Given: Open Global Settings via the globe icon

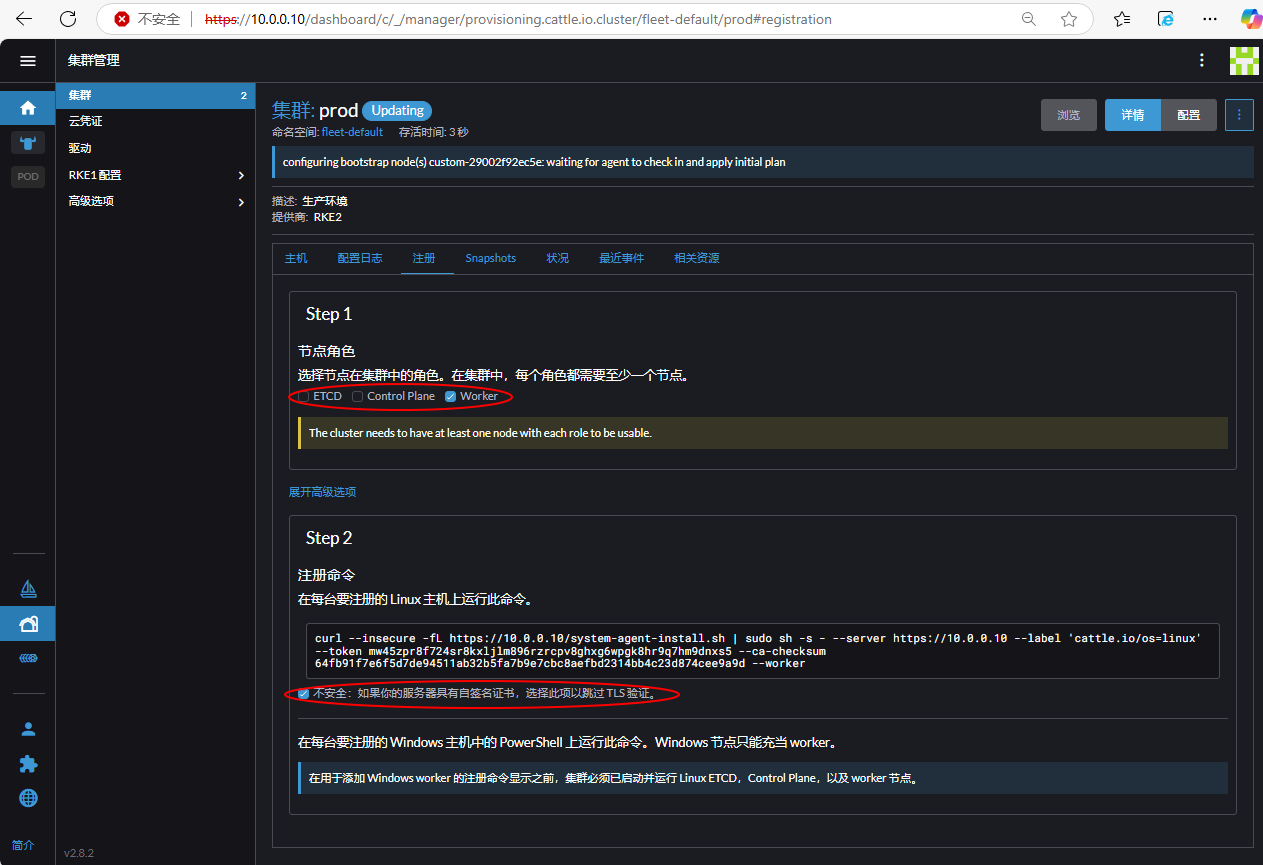Looking at the screenshot, I should click(28, 798).
